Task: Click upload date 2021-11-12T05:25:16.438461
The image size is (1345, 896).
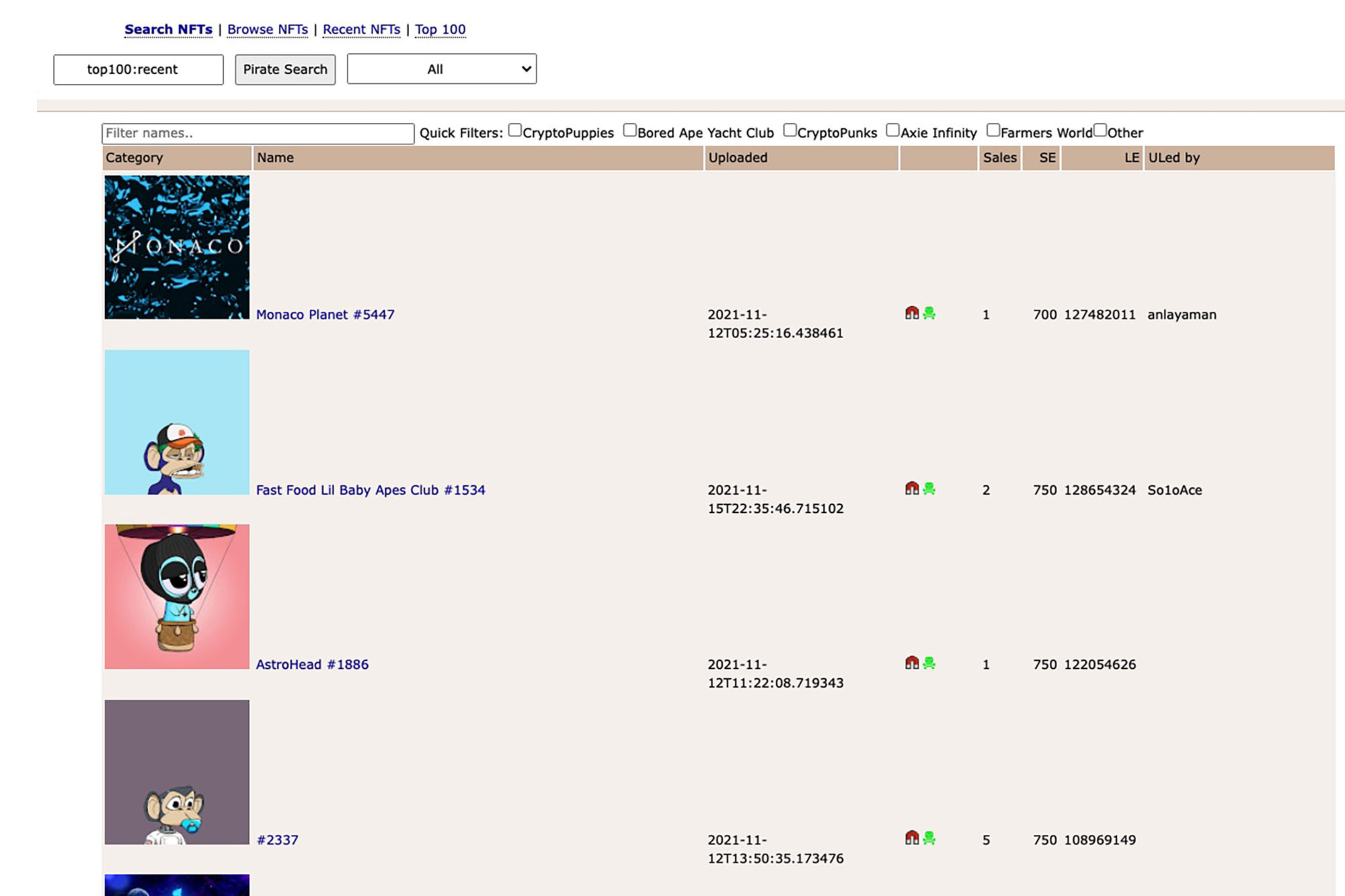Action: (775, 324)
